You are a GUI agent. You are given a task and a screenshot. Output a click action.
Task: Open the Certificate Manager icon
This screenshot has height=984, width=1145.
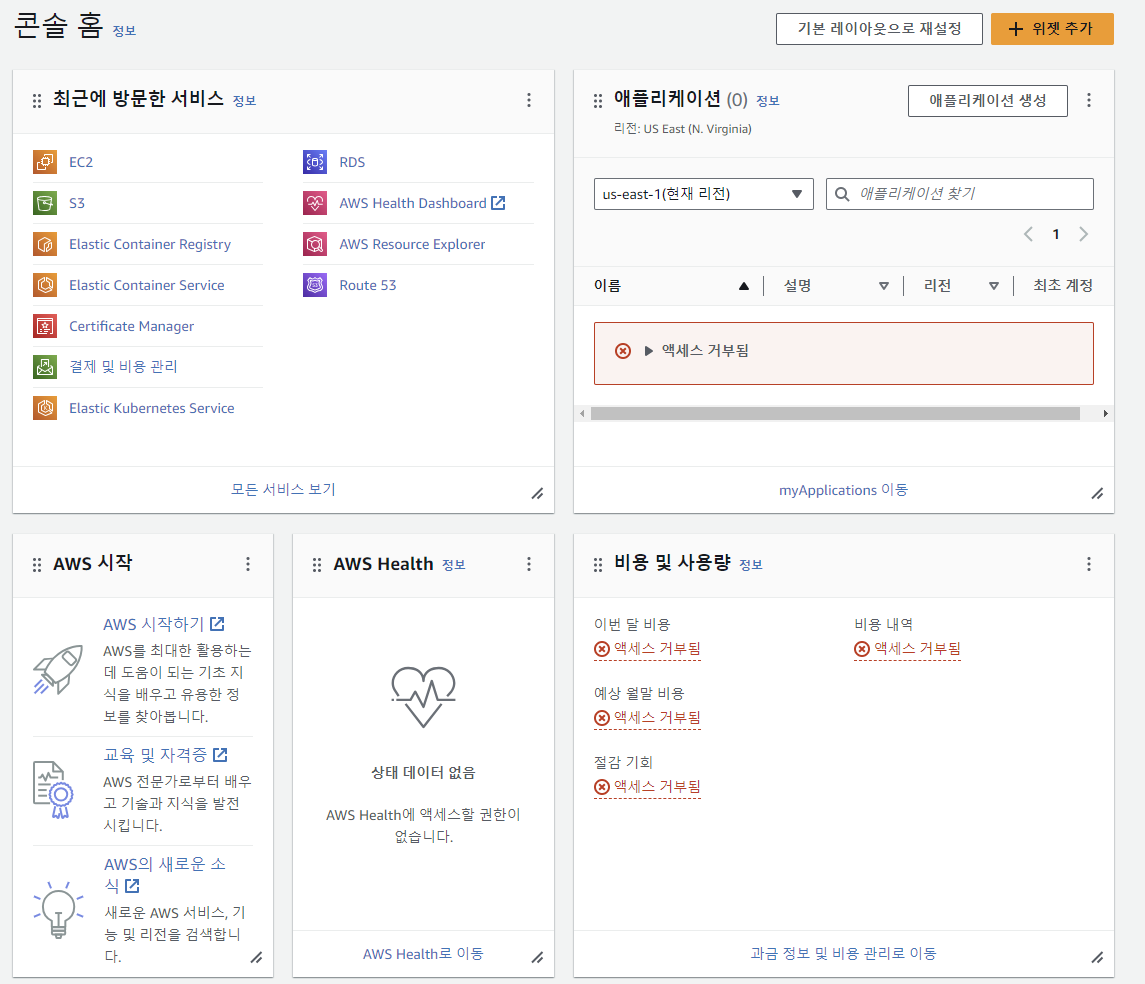tap(45, 326)
